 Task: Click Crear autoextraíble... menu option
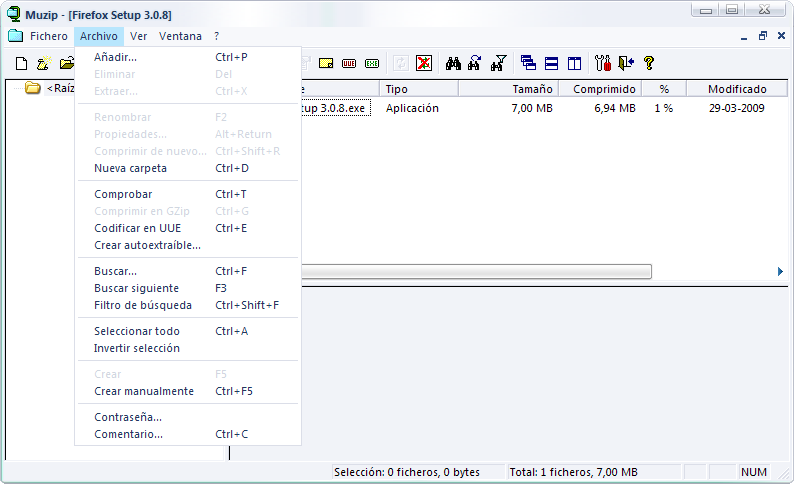coord(147,245)
